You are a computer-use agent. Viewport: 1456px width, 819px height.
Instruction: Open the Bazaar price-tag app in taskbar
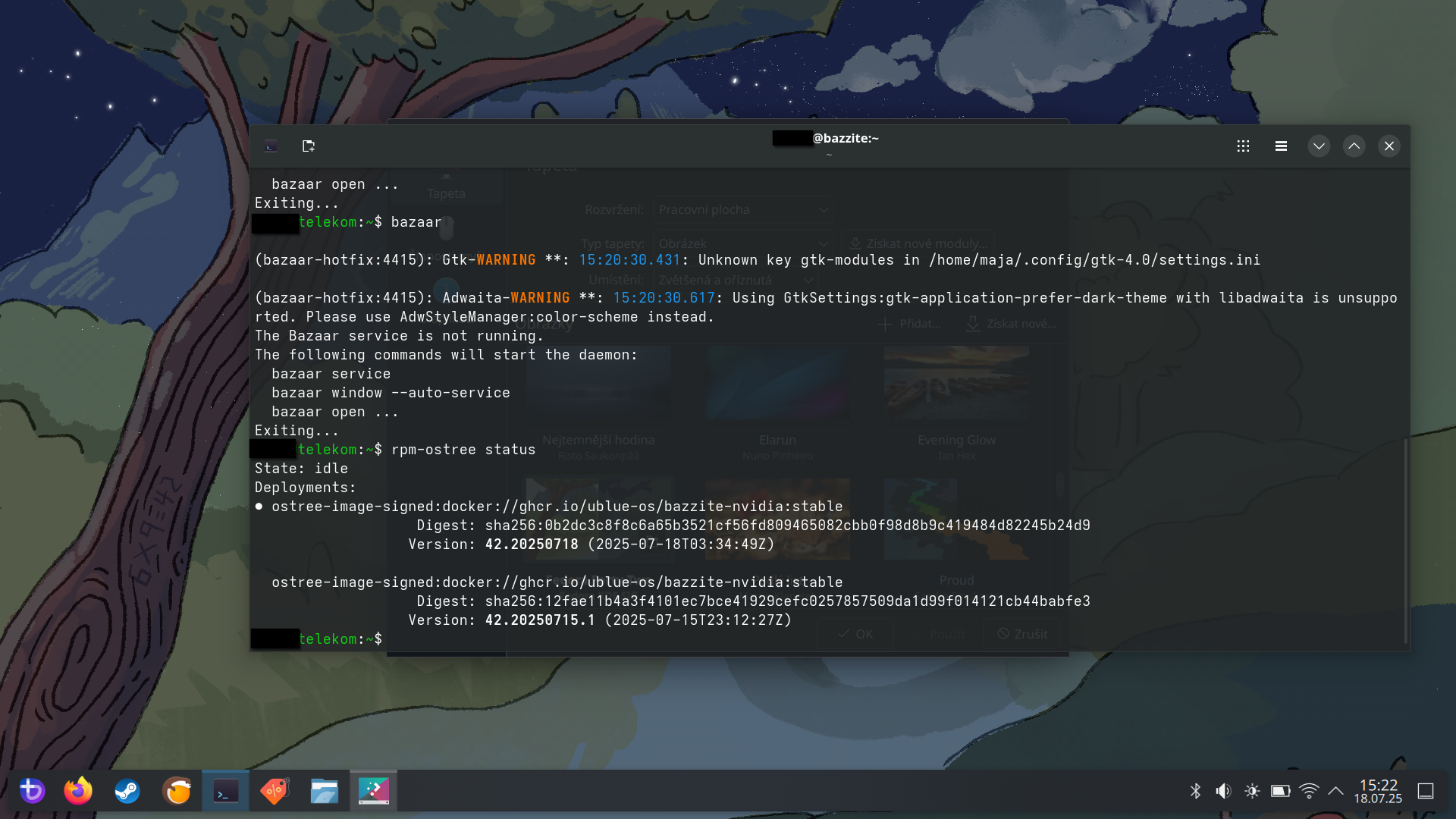click(x=275, y=791)
